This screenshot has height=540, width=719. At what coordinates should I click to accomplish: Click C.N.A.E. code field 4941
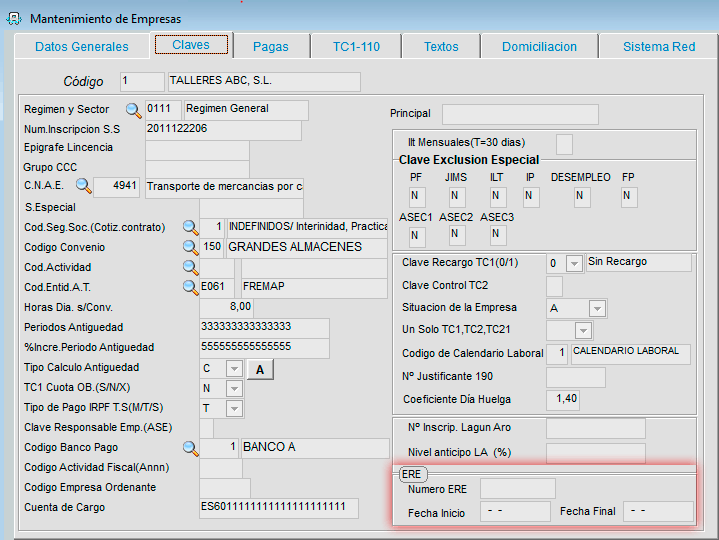pyautogui.click(x=116, y=187)
